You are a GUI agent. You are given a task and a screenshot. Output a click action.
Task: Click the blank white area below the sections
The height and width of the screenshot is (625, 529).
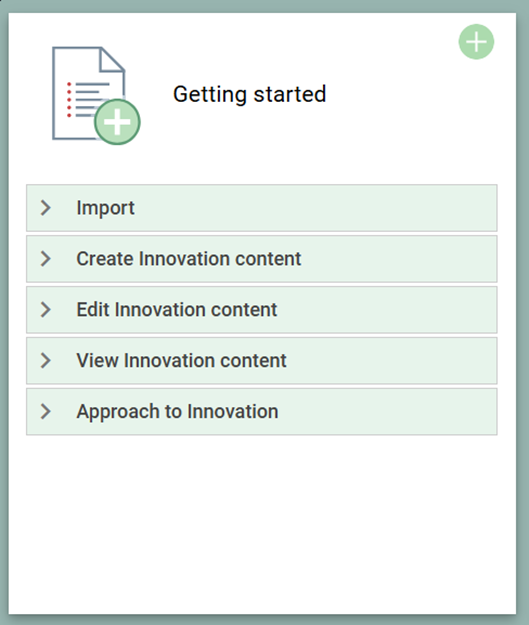click(x=262, y=524)
